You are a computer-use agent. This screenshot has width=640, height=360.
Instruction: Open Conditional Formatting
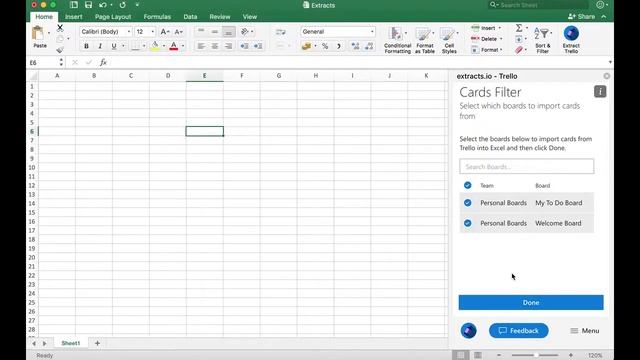click(397, 40)
